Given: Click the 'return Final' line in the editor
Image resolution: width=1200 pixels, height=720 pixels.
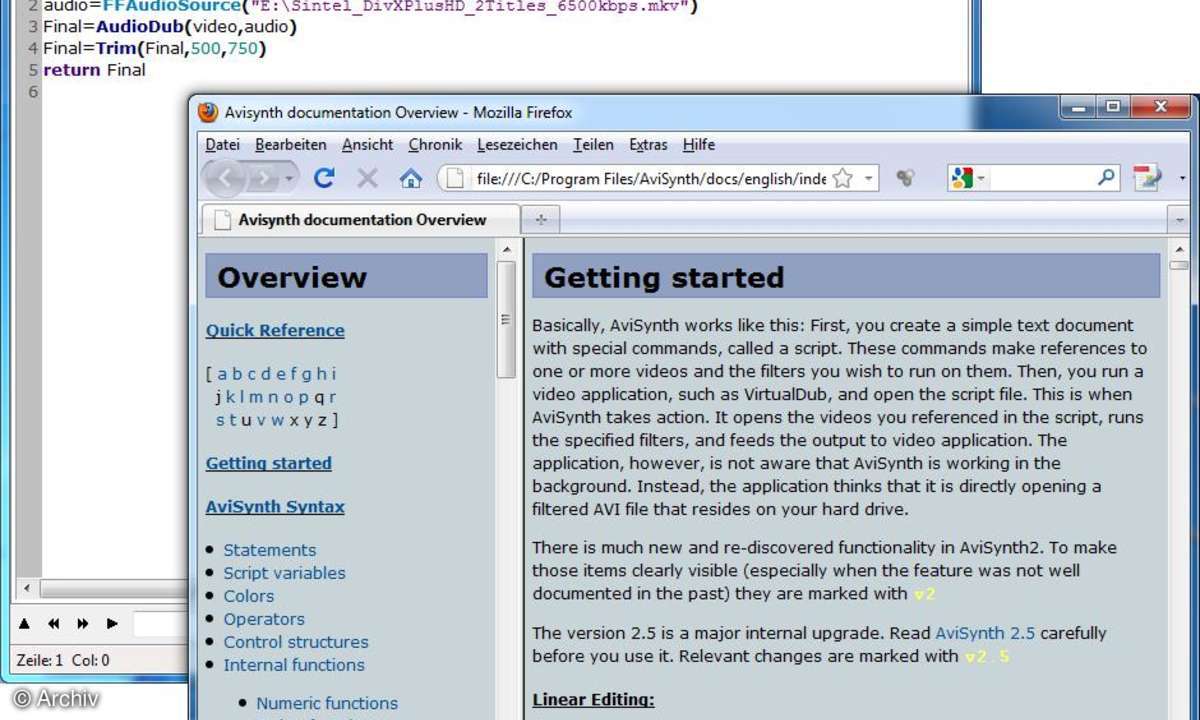Looking at the screenshot, I should click(x=95, y=70).
